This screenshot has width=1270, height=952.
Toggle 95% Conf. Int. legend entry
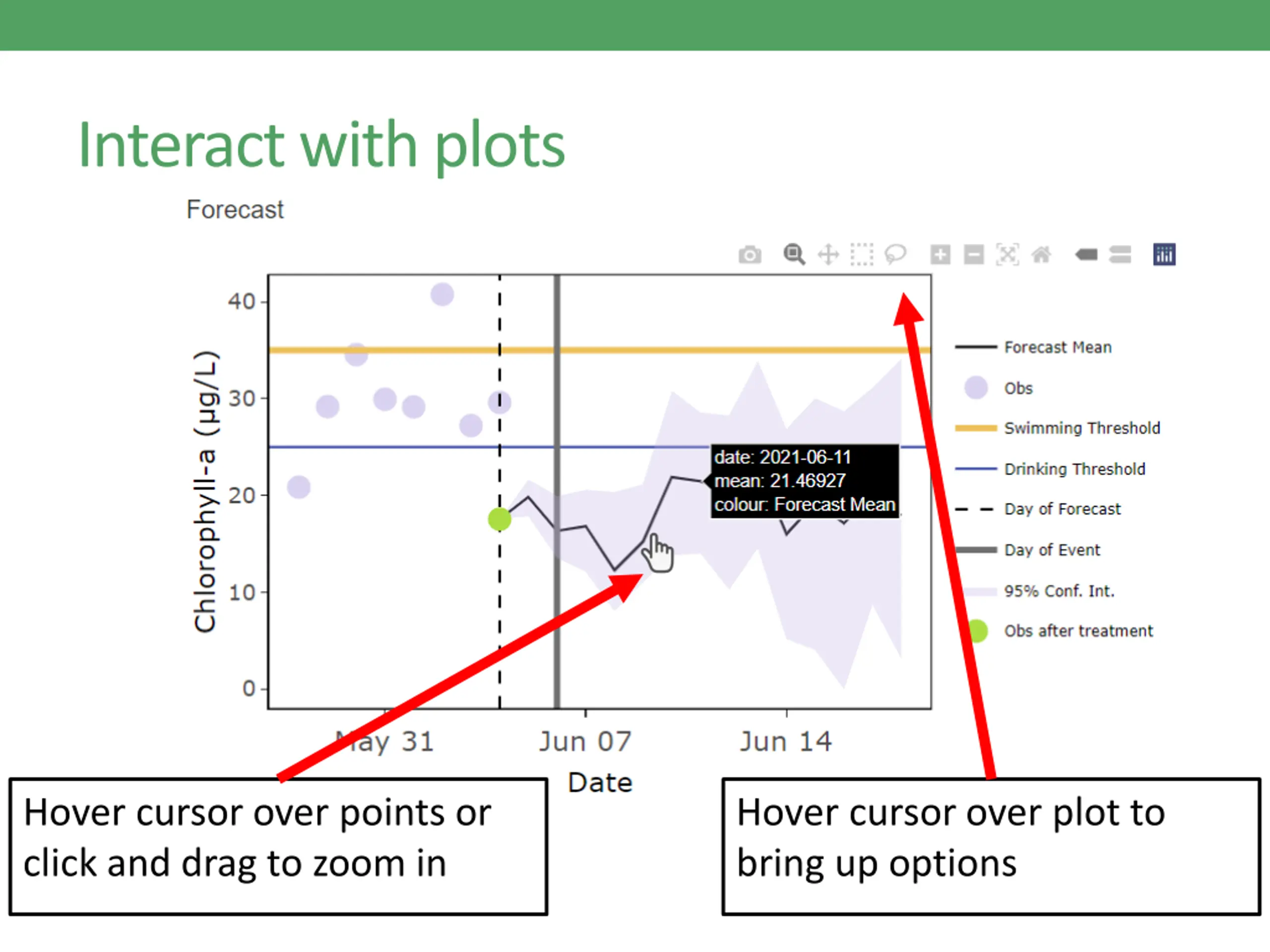[x=1034, y=591]
